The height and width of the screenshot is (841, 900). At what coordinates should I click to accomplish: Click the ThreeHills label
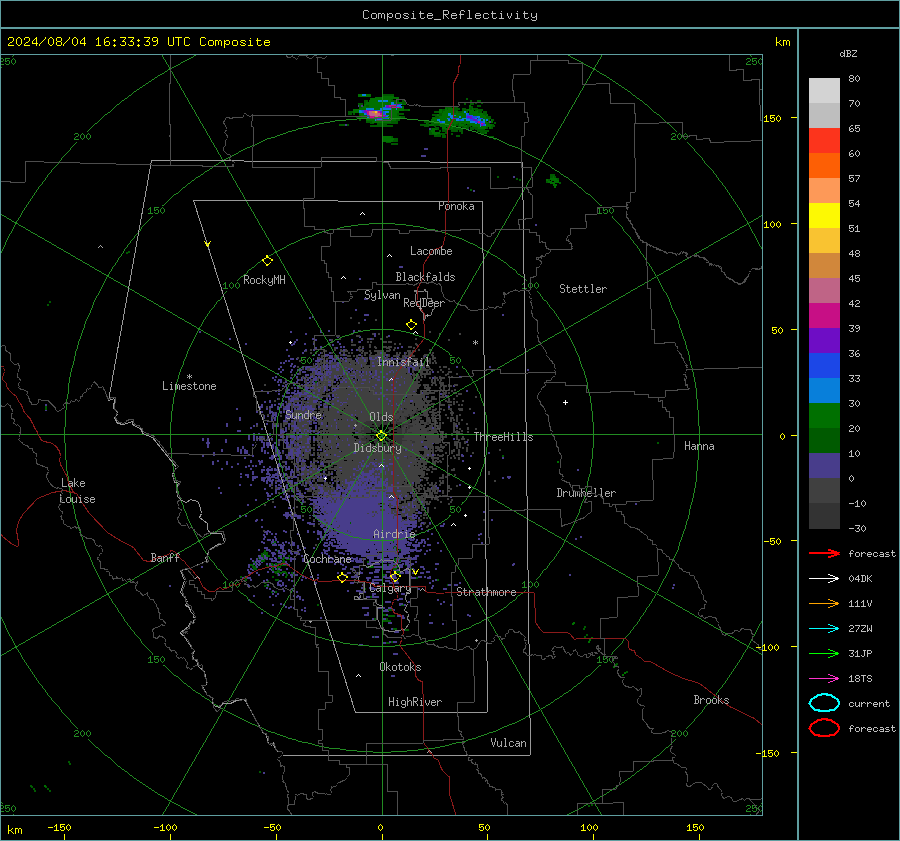pyautogui.click(x=503, y=437)
